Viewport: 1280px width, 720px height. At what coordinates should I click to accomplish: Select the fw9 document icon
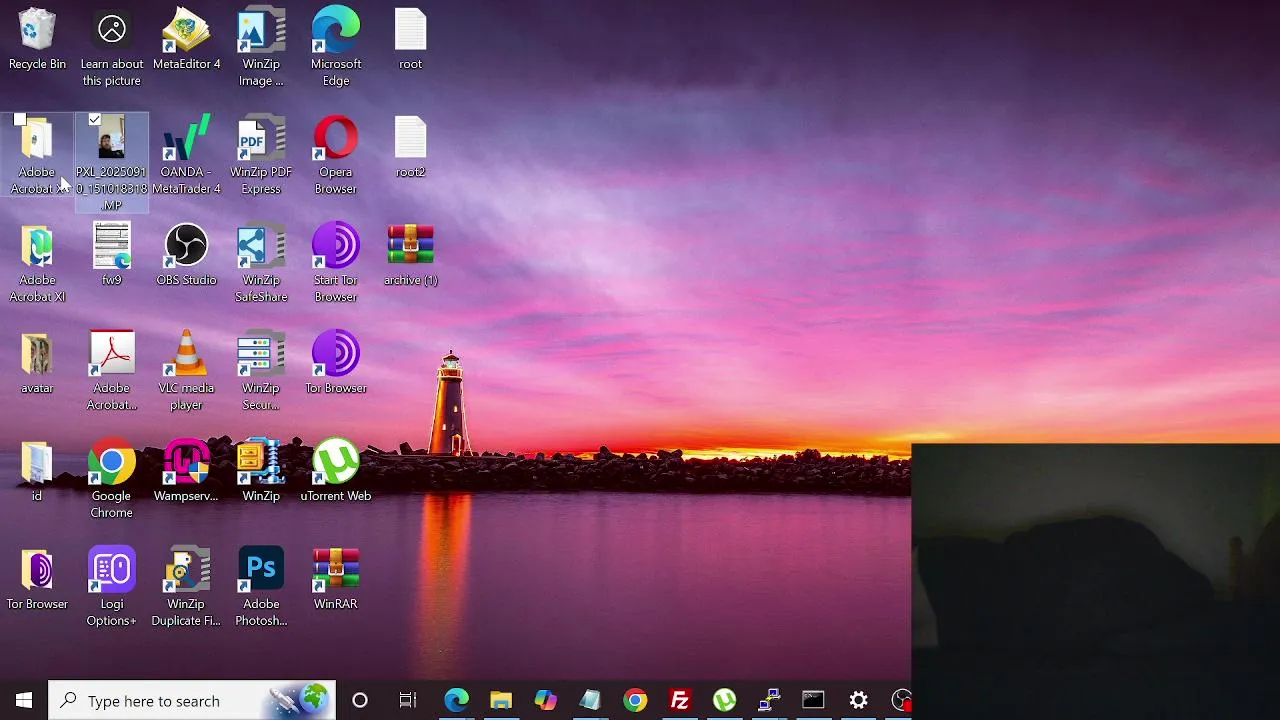click(111, 256)
